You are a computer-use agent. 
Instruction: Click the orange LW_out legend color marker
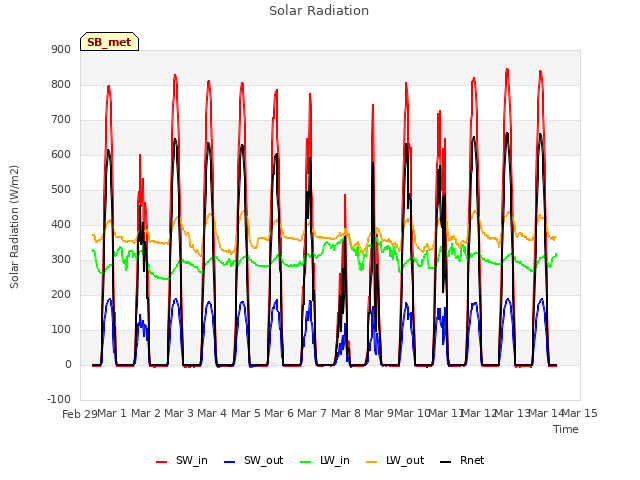coord(372,462)
